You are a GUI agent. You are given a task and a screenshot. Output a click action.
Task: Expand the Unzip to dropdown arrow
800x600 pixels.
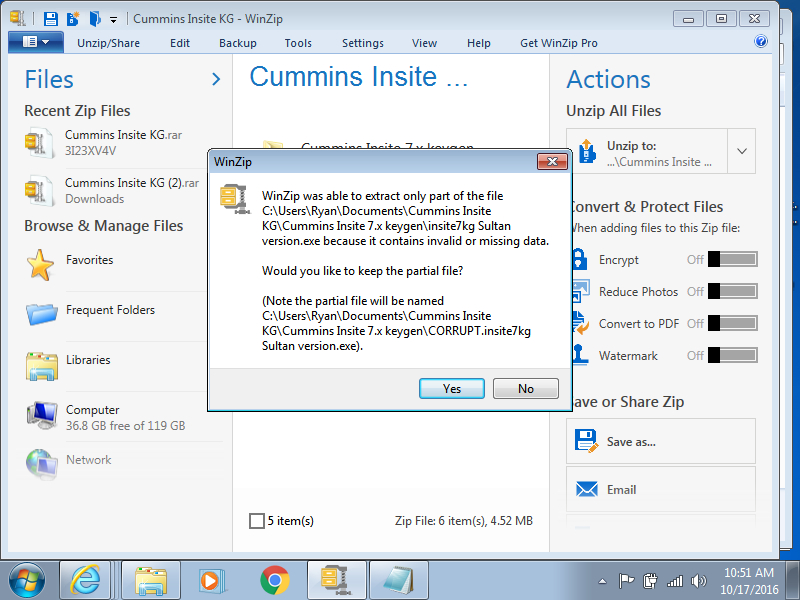tap(742, 152)
